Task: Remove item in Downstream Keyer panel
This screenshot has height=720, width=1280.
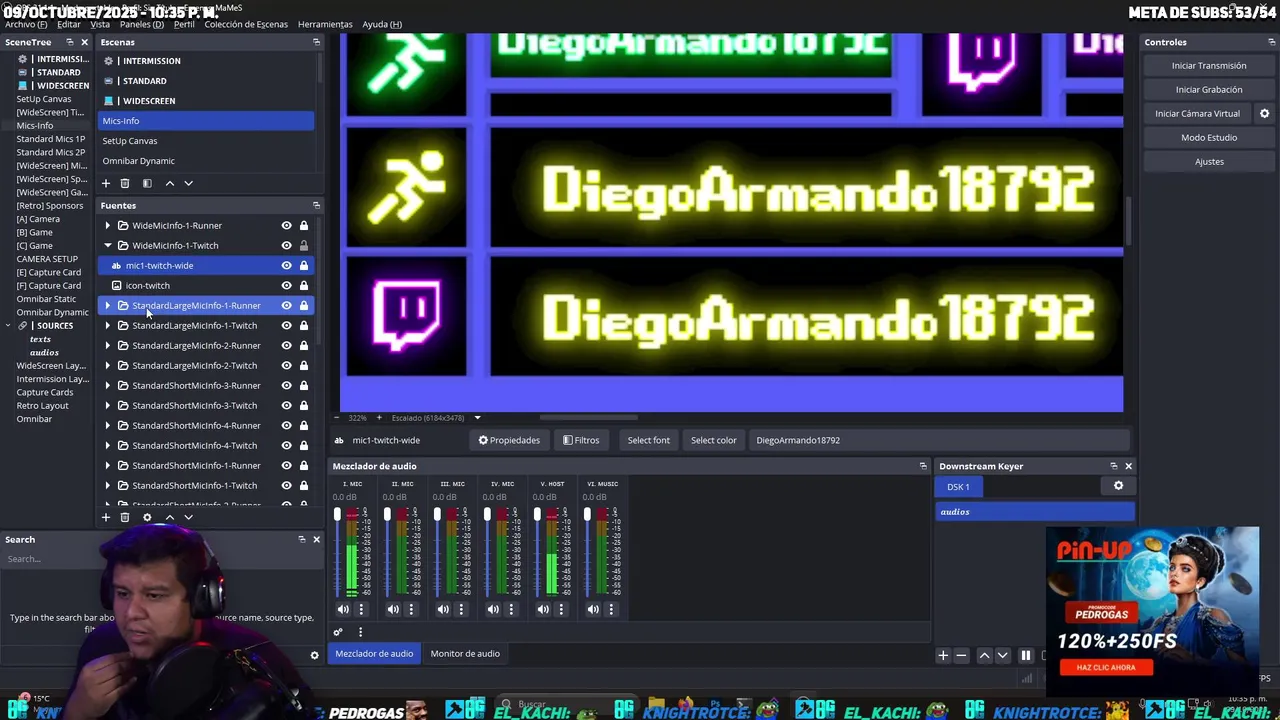Action: click(961, 656)
